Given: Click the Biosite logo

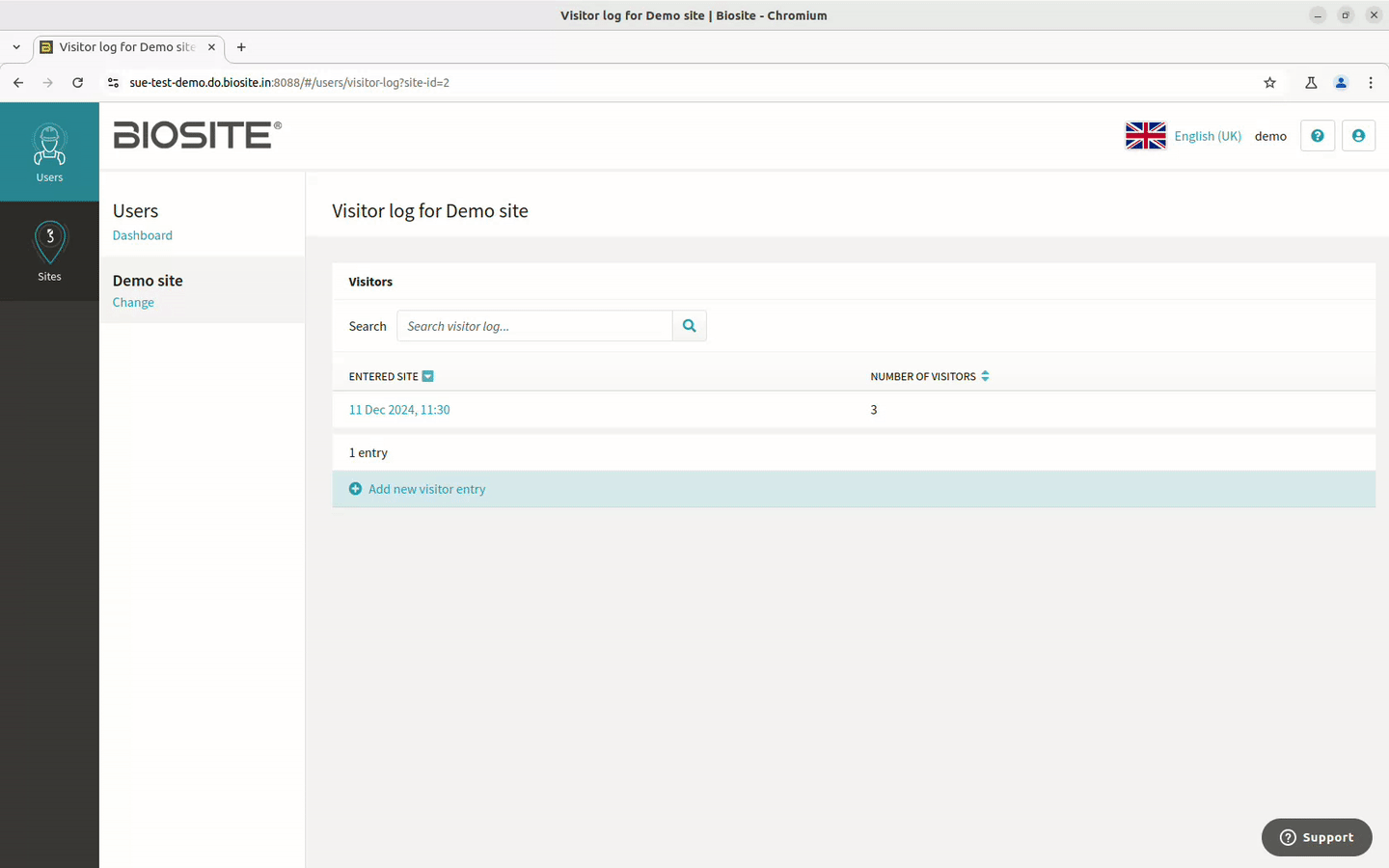Looking at the screenshot, I should [198, 135].
